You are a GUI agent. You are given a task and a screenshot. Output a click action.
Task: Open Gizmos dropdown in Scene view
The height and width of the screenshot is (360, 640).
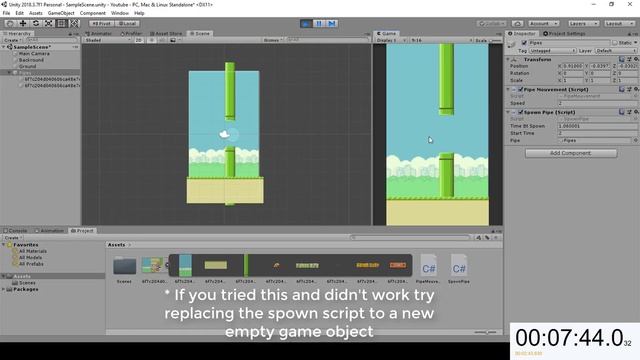tap(273, 40)
